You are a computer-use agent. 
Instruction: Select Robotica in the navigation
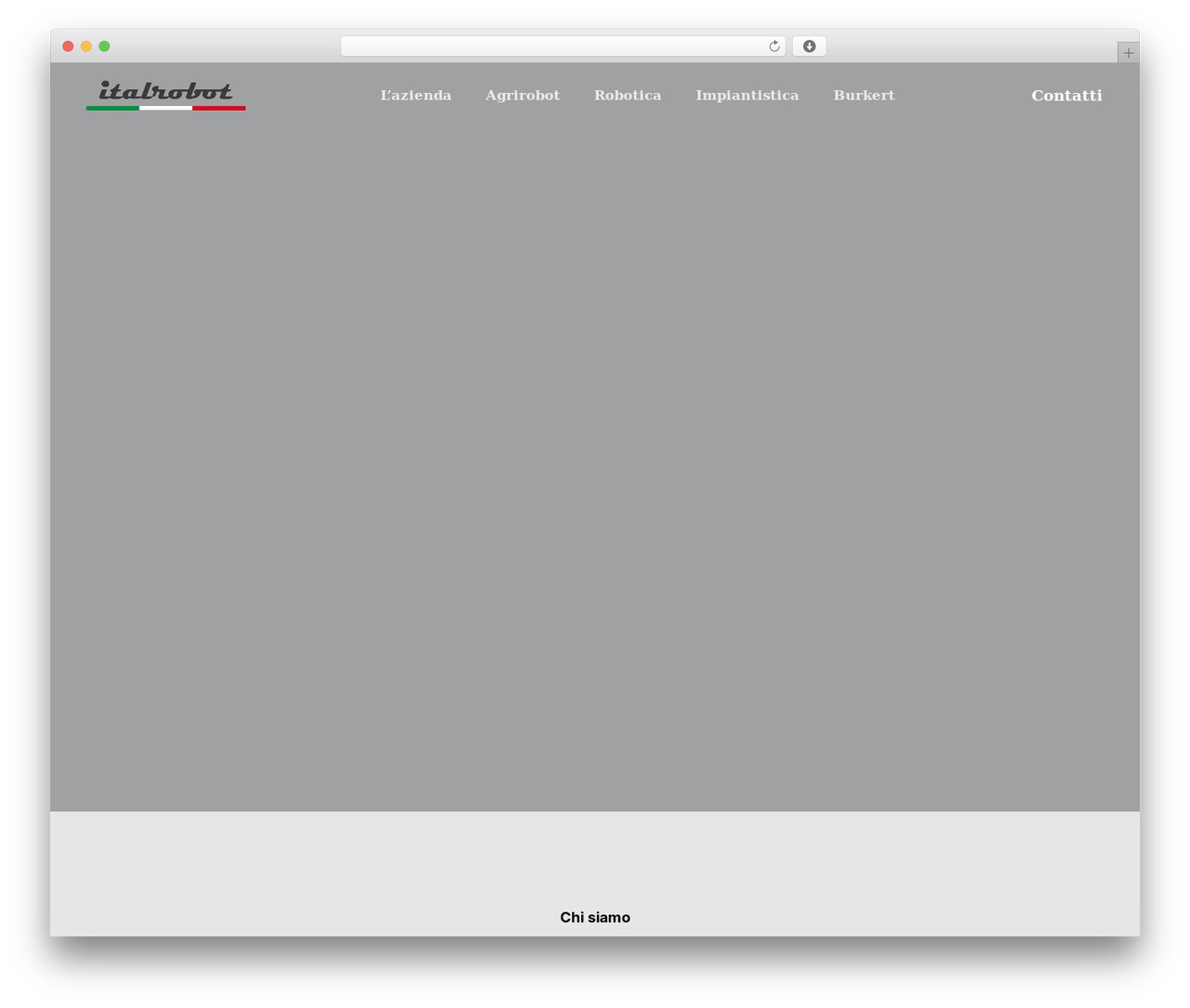click(x=628, y=96)
